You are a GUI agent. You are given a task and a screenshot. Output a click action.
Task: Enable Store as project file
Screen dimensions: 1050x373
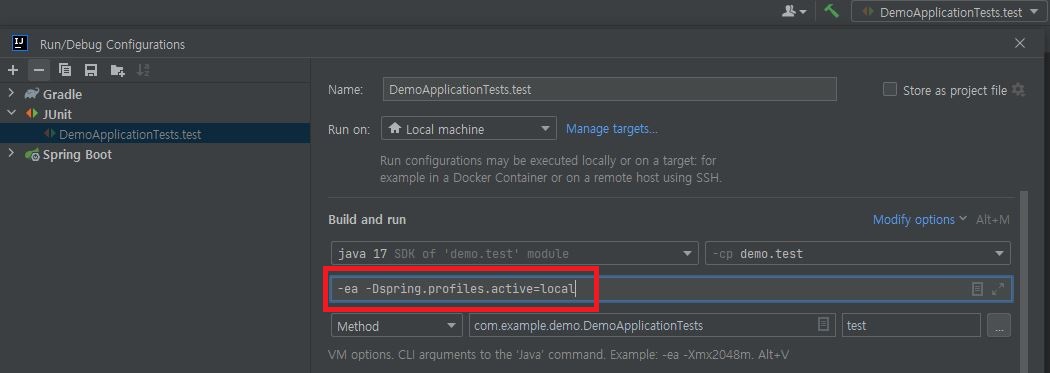(x=889, y=90)
